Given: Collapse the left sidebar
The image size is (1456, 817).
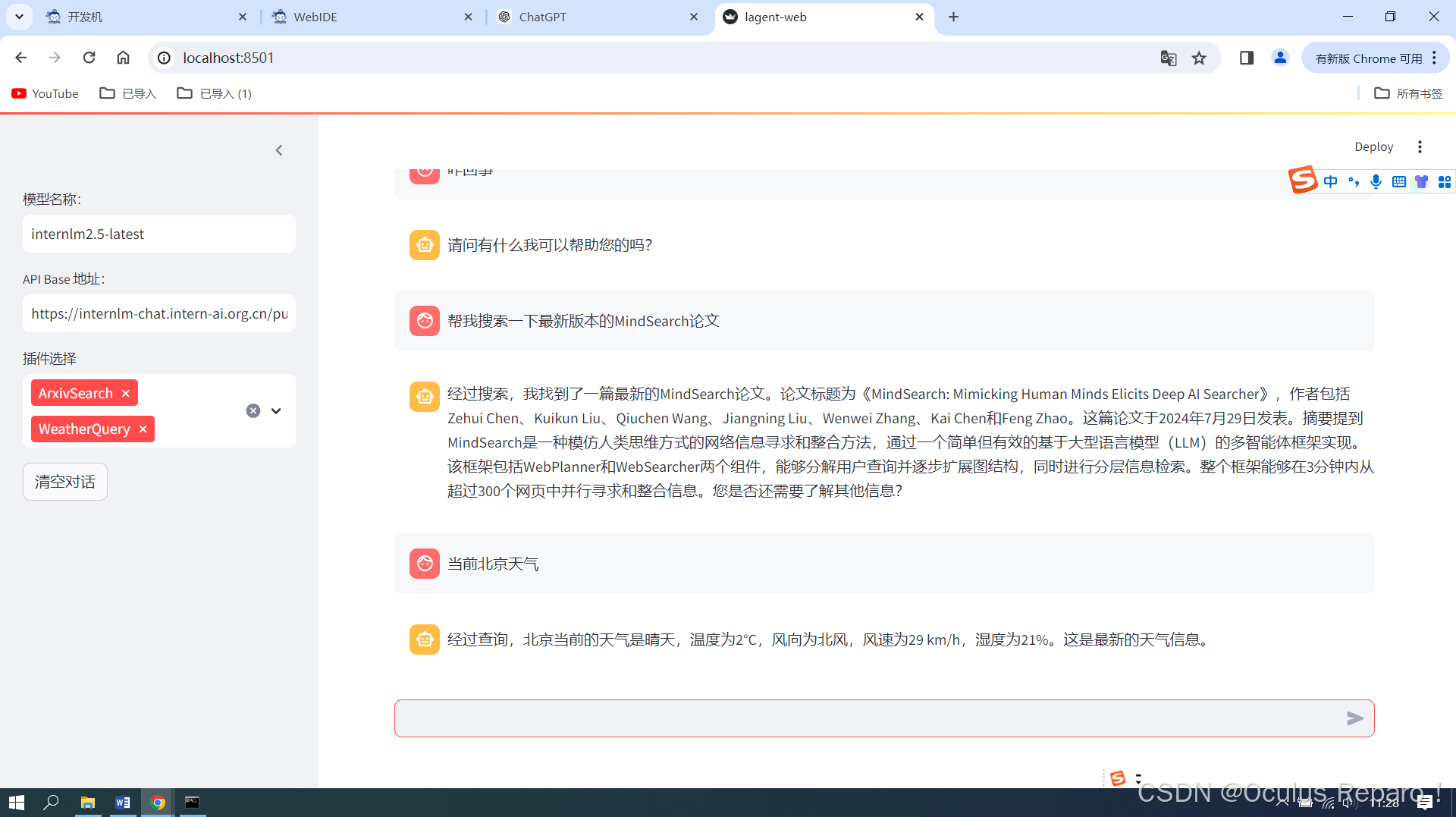Looking at the screenshot, I should [279, 149].
